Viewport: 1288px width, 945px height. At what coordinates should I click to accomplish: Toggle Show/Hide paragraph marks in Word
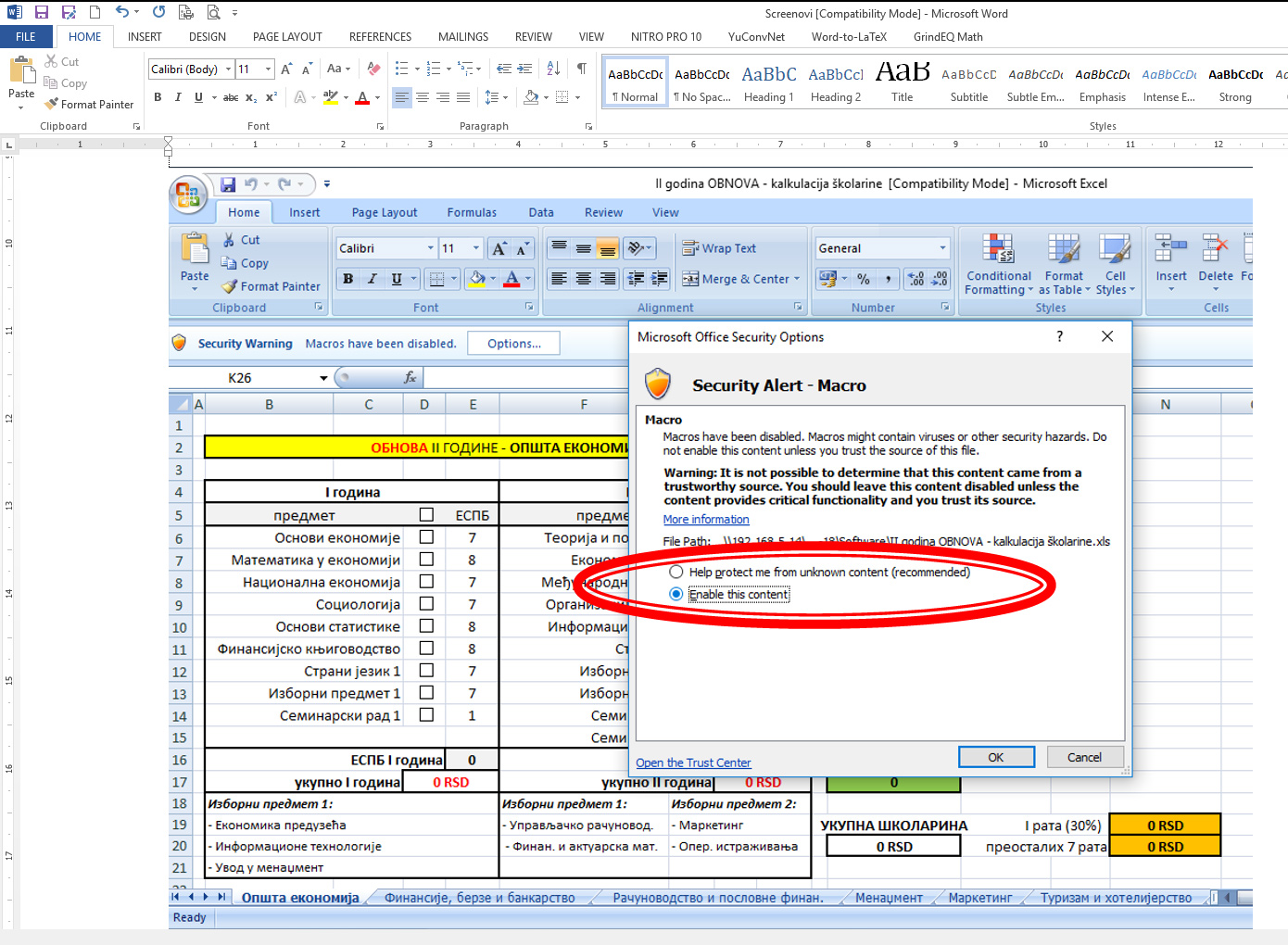[582, 69]
